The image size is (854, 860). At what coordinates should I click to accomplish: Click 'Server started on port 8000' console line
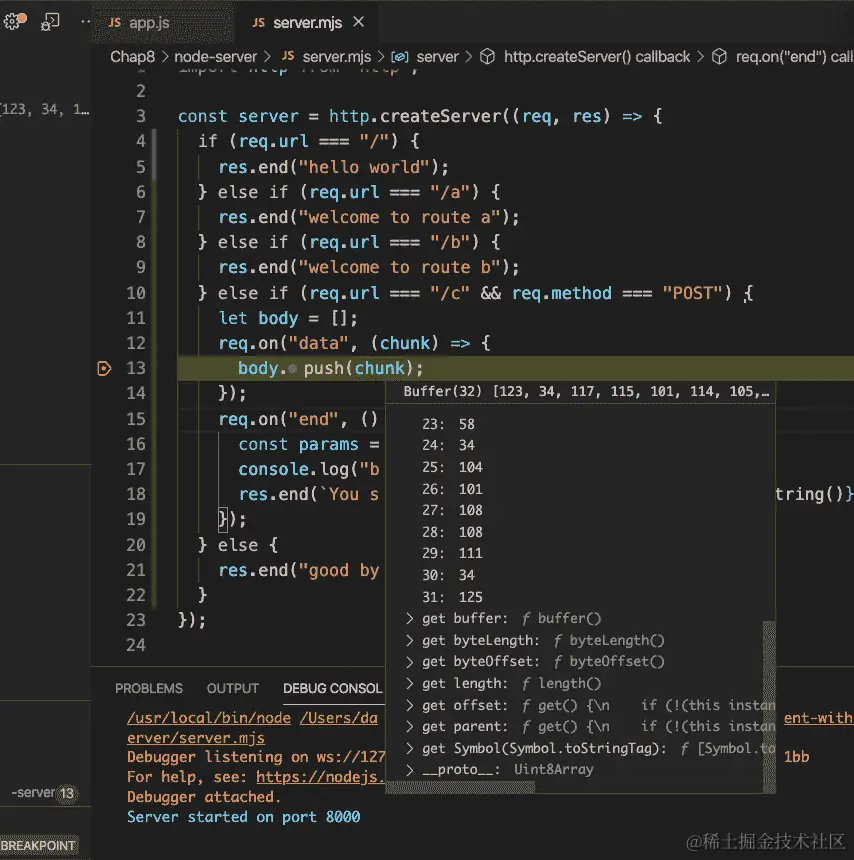click(244, 817)
